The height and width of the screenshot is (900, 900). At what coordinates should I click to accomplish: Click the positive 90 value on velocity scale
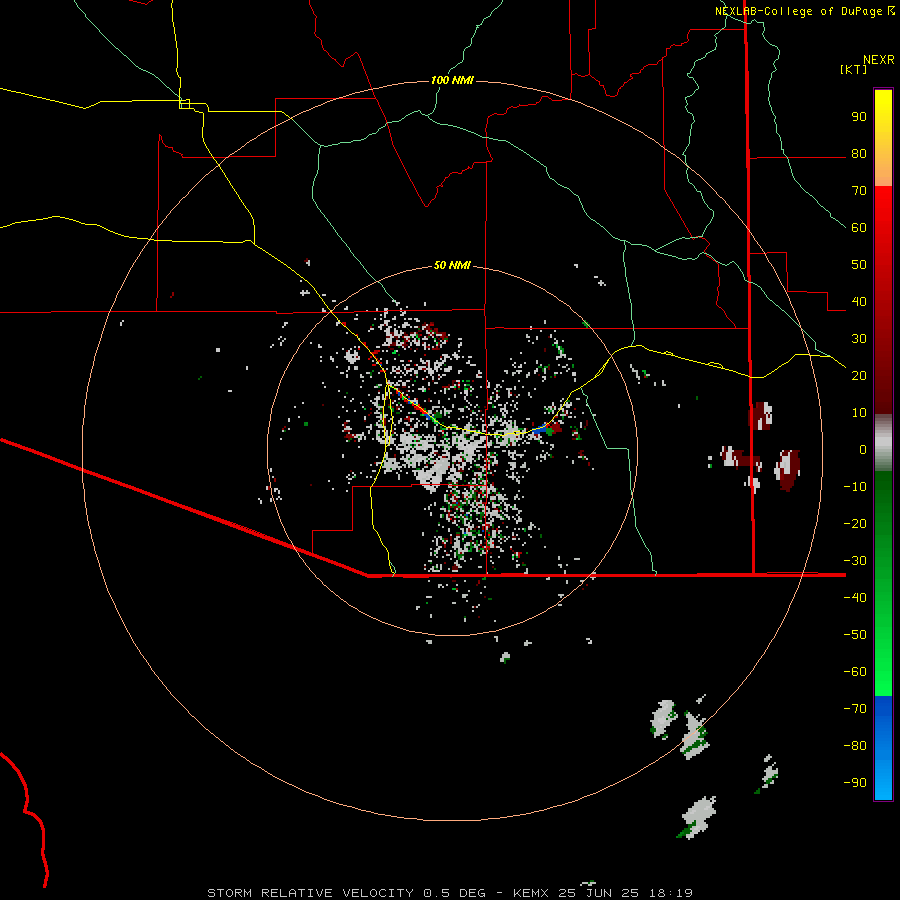tap(859, 117)
